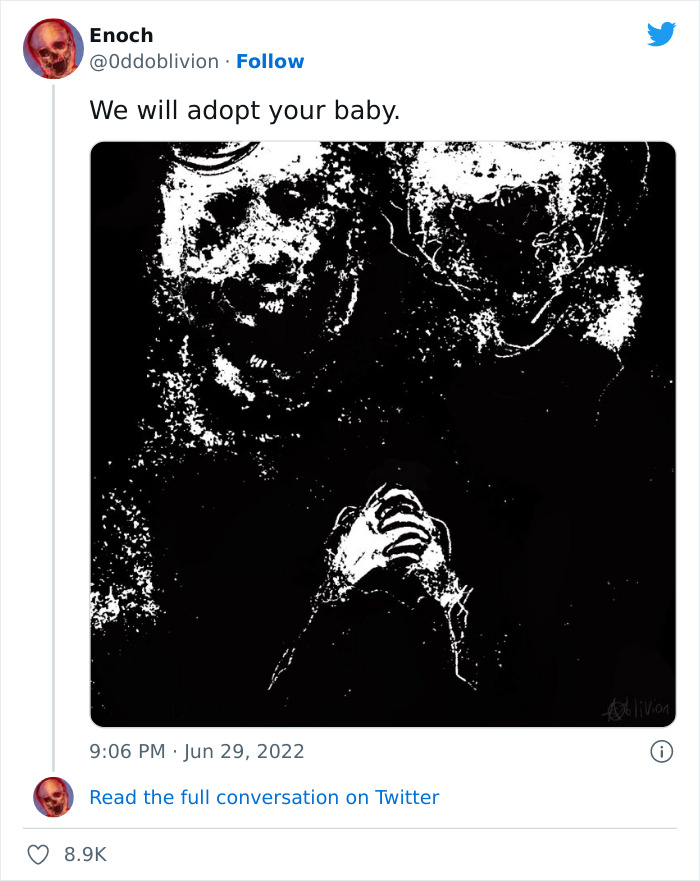The image size is (700, 881).
Task: Click the skull profile picture at top
Action: click(x=52, y=49)
